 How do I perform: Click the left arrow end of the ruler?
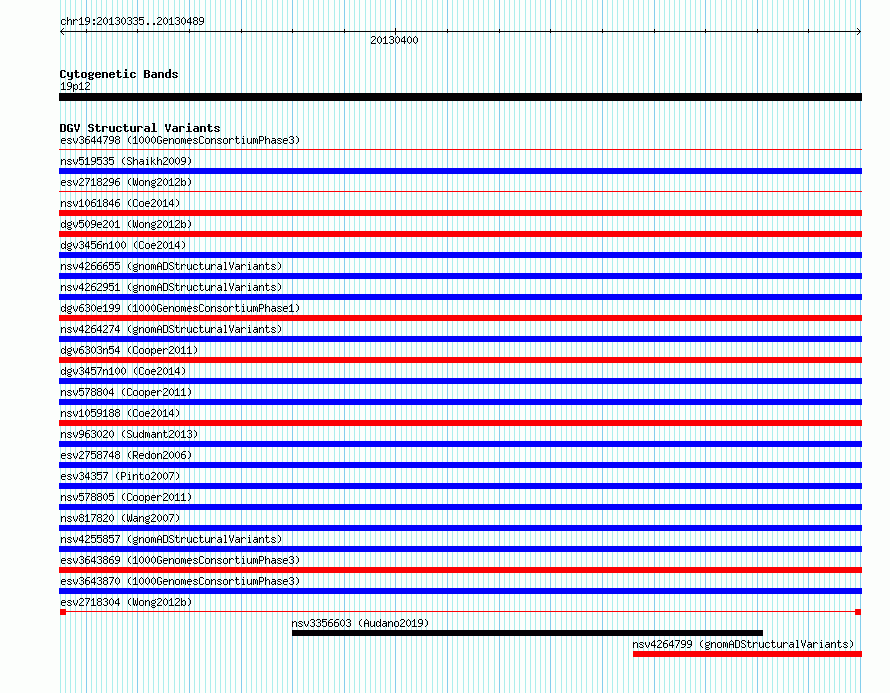(x=62, y=32)
